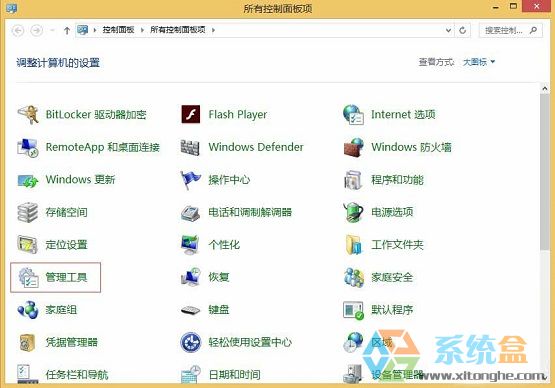555x388 pixels.
Task: Open the 家庭安全 people icon
Action: pos(354,277)
